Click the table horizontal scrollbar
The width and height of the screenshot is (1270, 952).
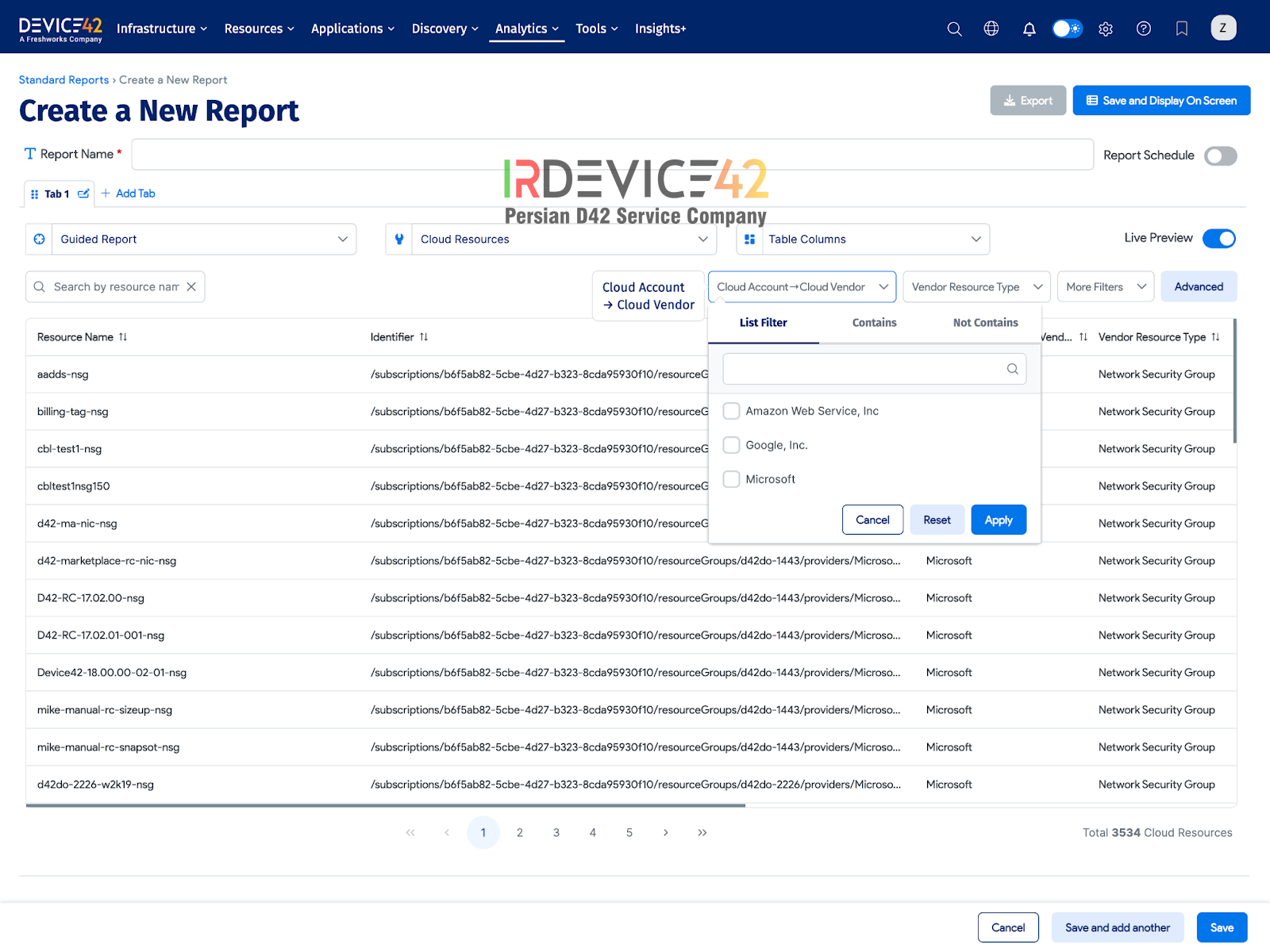click(386, 805)
